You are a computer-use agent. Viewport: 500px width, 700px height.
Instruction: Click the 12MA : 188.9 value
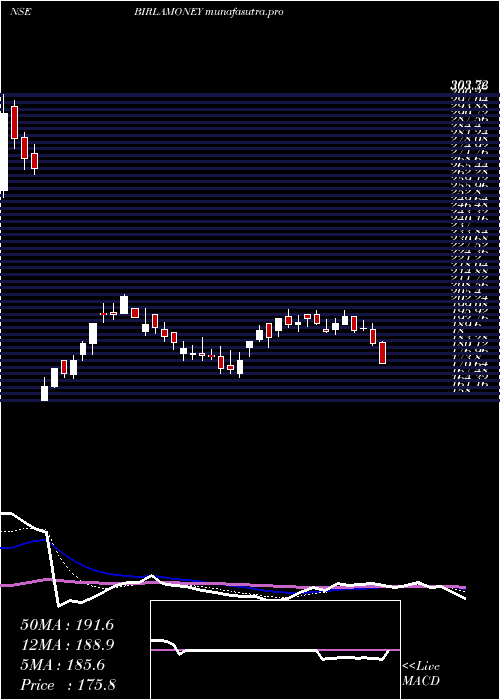click(x=67, y=645)
